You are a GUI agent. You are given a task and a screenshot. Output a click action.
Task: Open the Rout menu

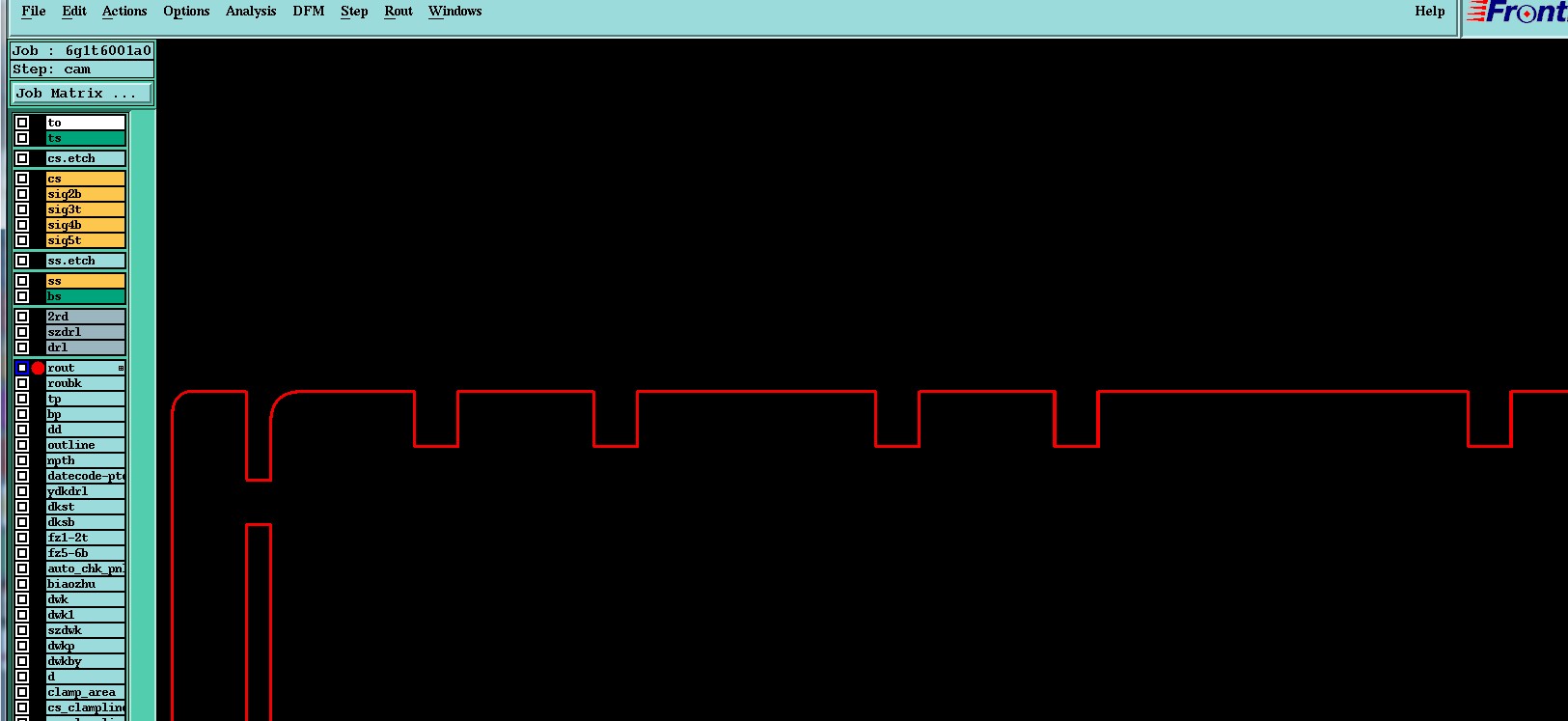pyautogui.click(x=399, y=12)
